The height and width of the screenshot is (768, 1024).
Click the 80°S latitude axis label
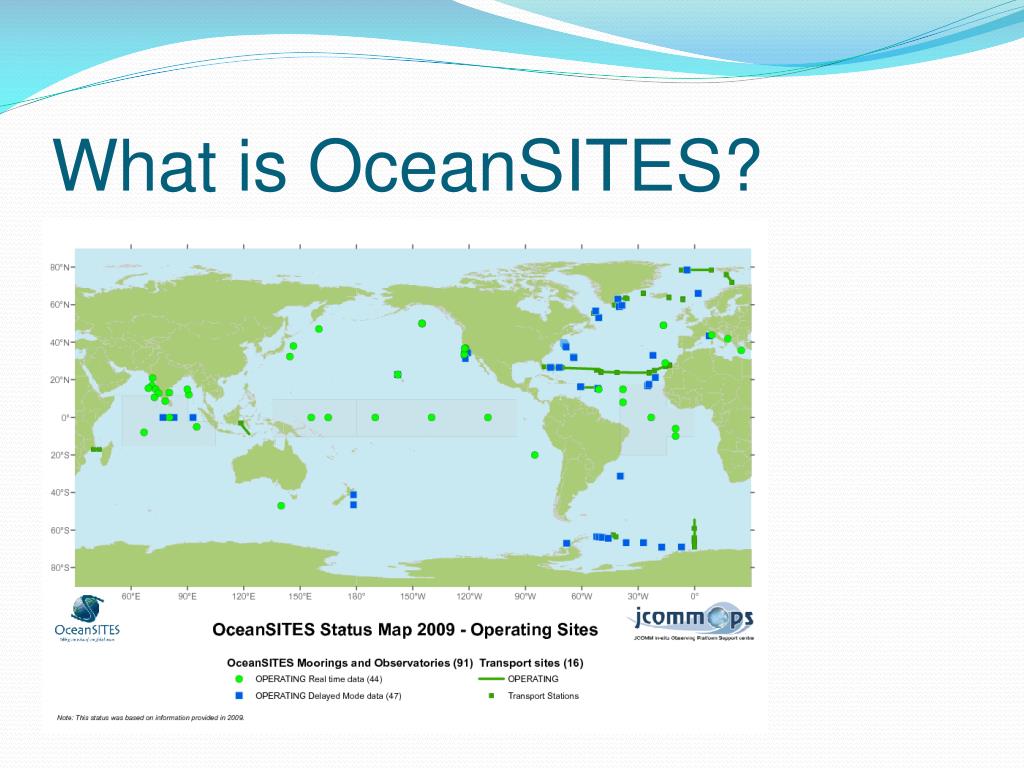pyautogui.click(x=60, y=568)
